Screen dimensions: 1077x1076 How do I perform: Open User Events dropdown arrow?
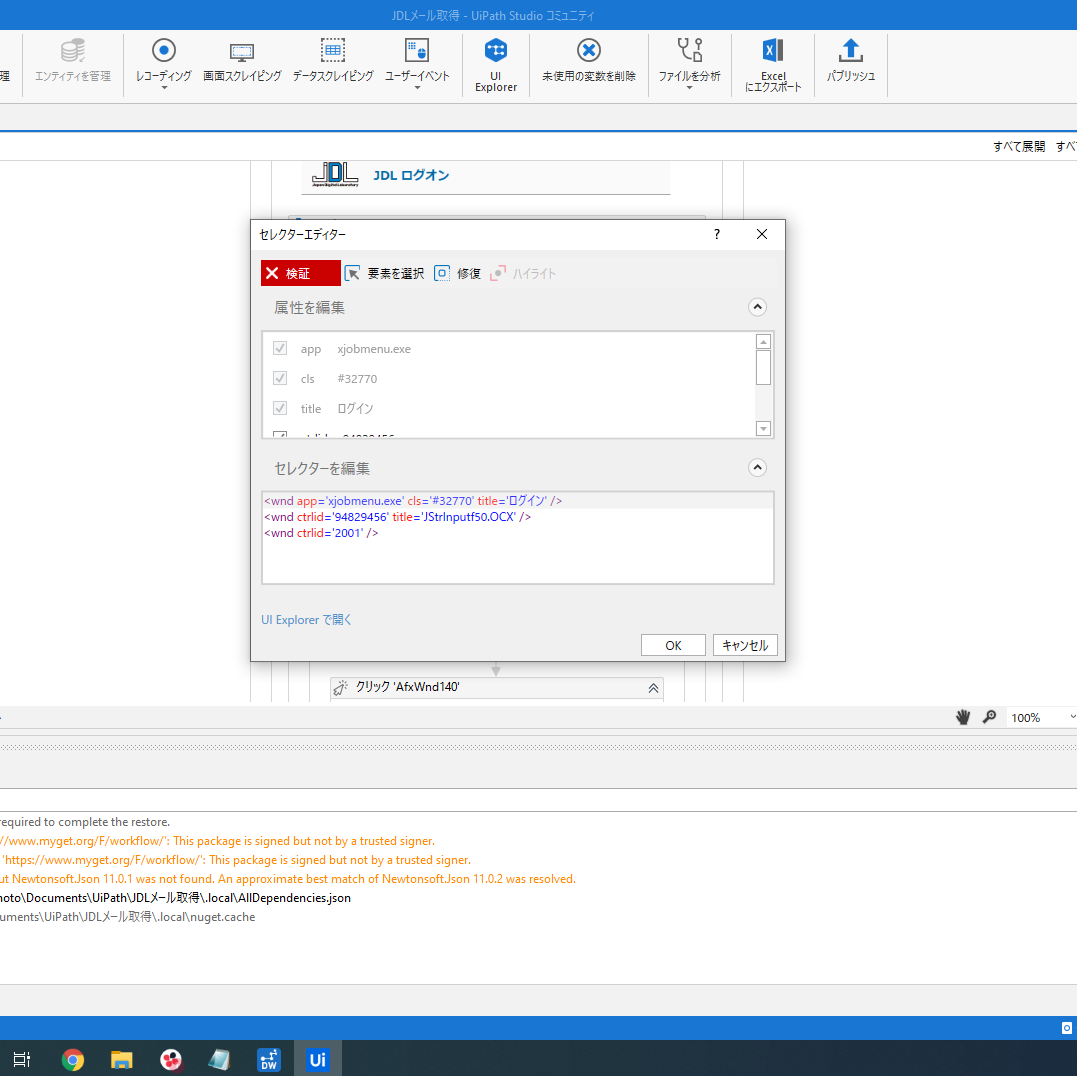417,88
